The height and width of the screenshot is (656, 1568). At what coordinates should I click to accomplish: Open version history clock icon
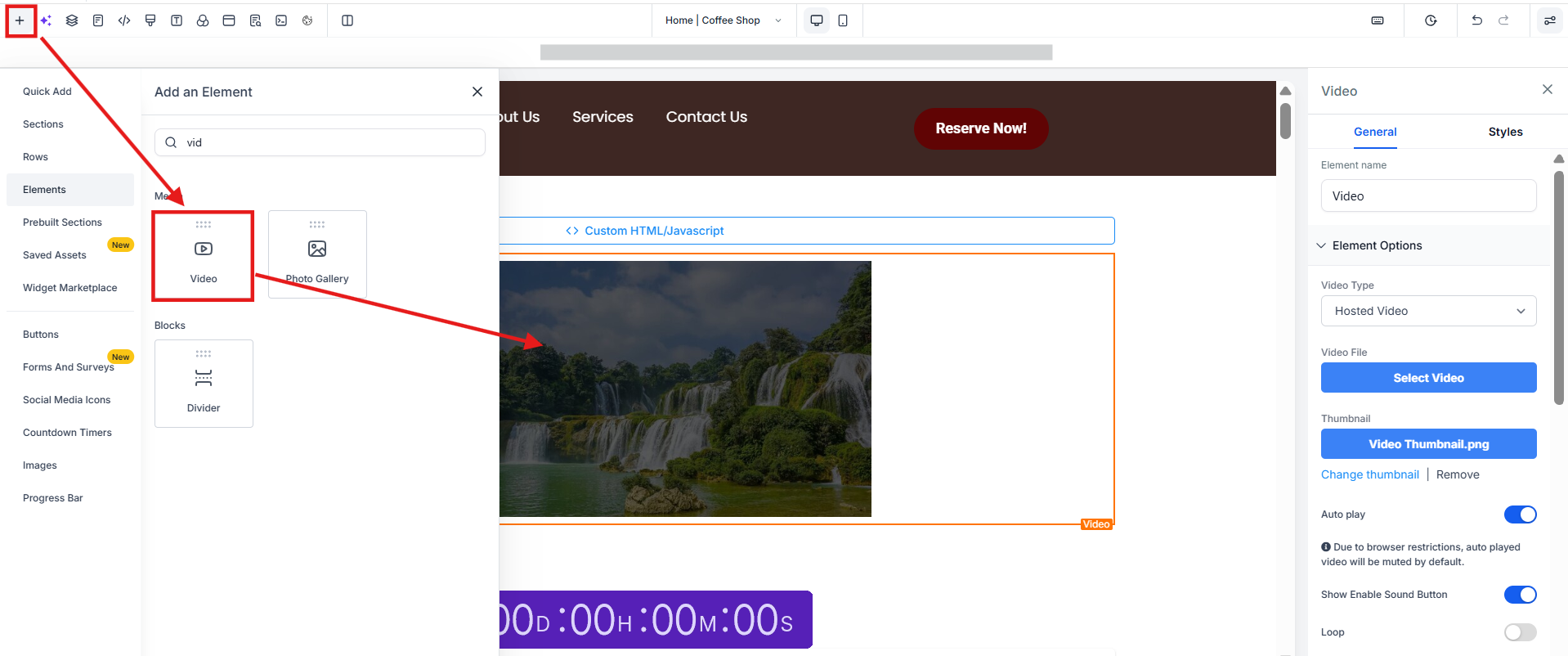coord(1431,20)
